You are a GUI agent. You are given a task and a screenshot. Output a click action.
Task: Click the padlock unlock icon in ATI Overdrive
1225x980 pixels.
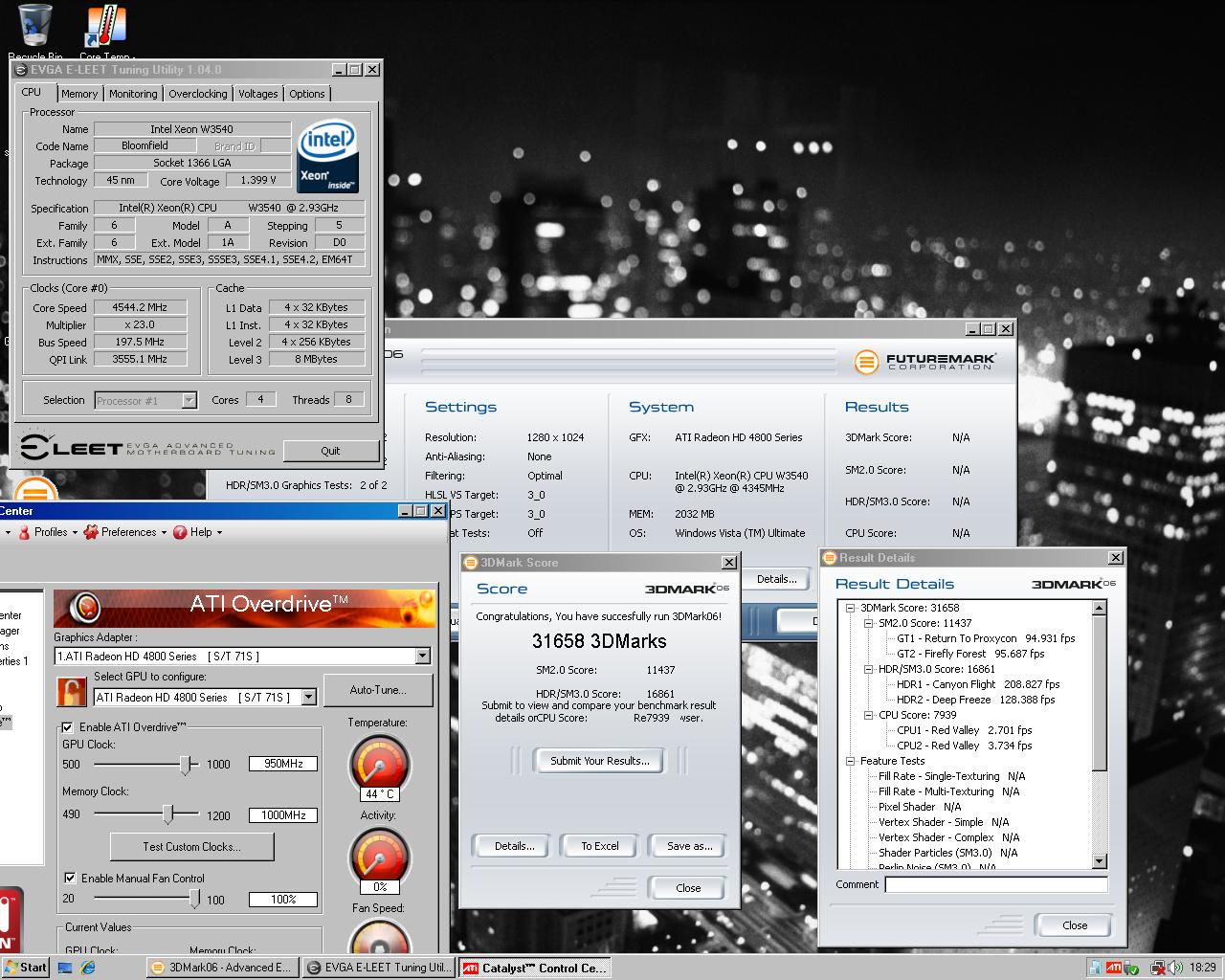71,690
